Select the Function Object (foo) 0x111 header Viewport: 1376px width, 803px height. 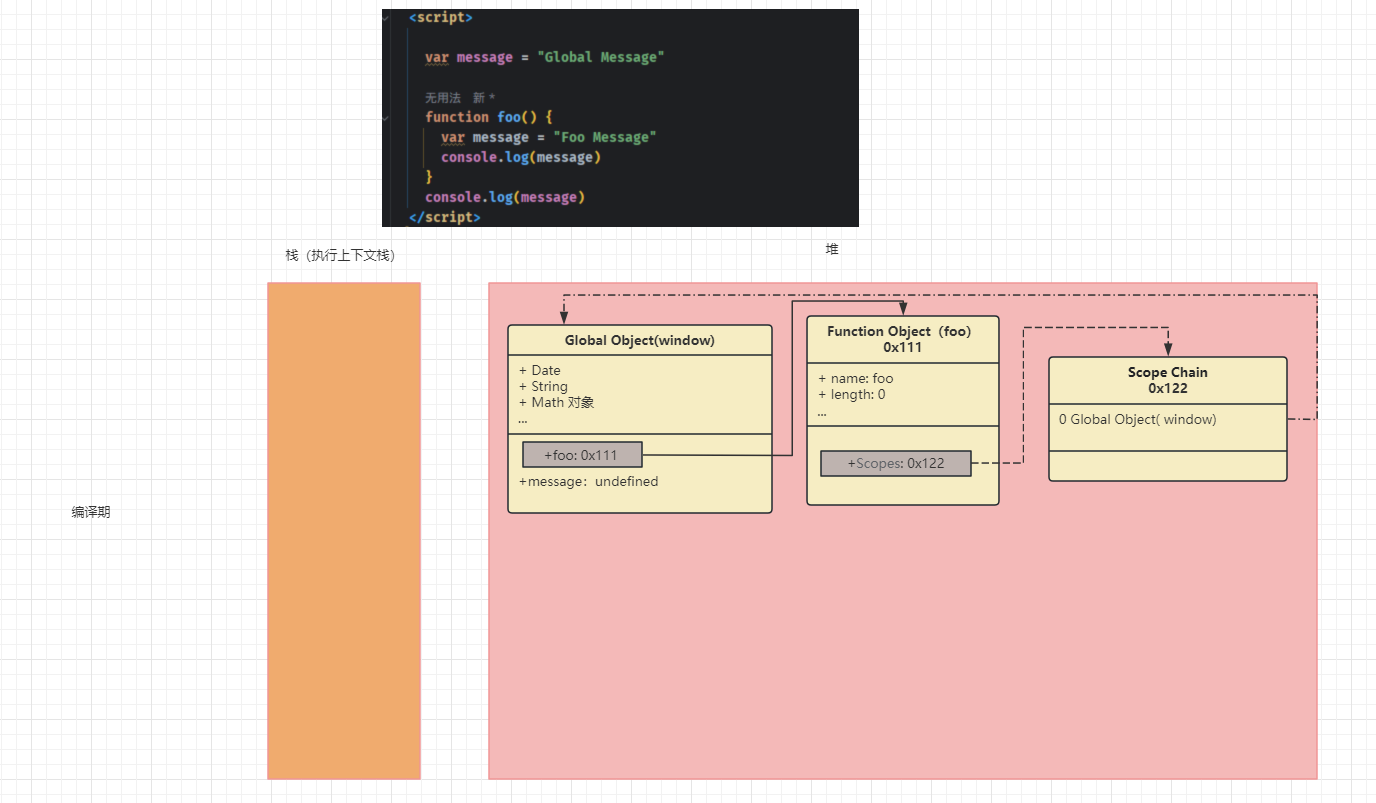coord(902,339)
